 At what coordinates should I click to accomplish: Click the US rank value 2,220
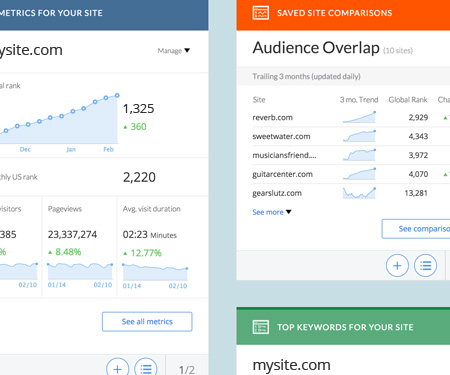(139, 177)
